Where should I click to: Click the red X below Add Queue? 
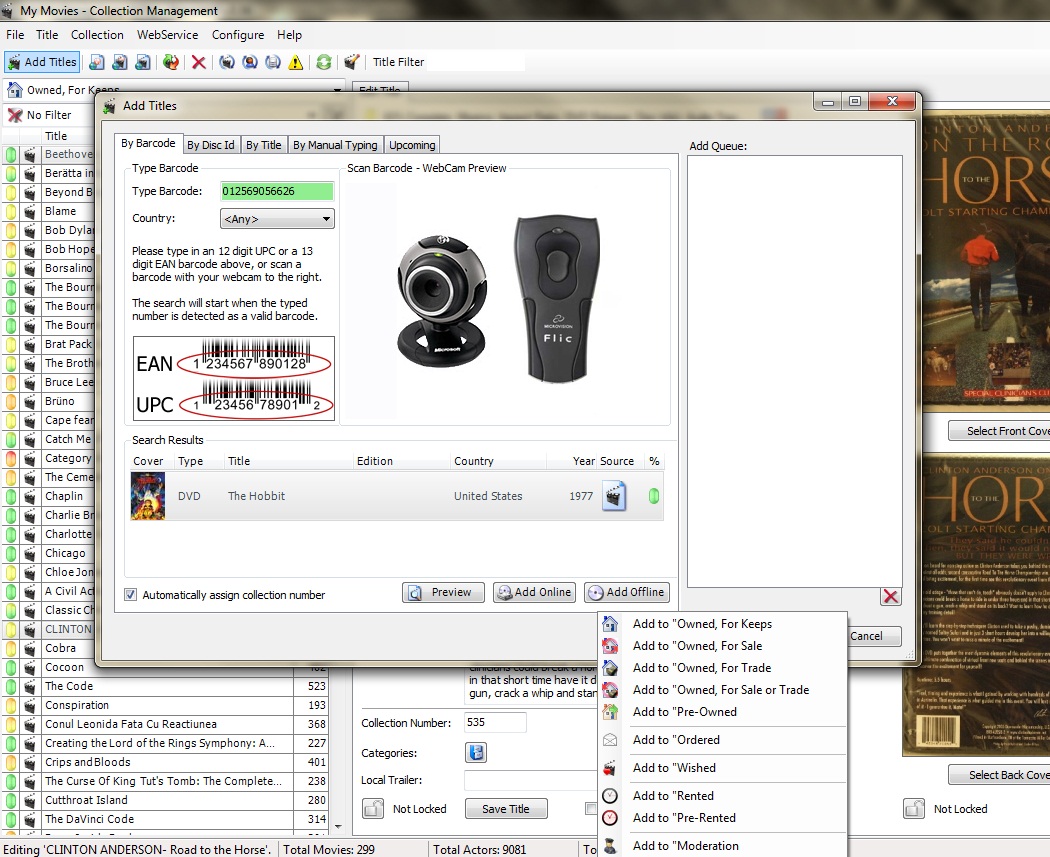click(890, 597)
